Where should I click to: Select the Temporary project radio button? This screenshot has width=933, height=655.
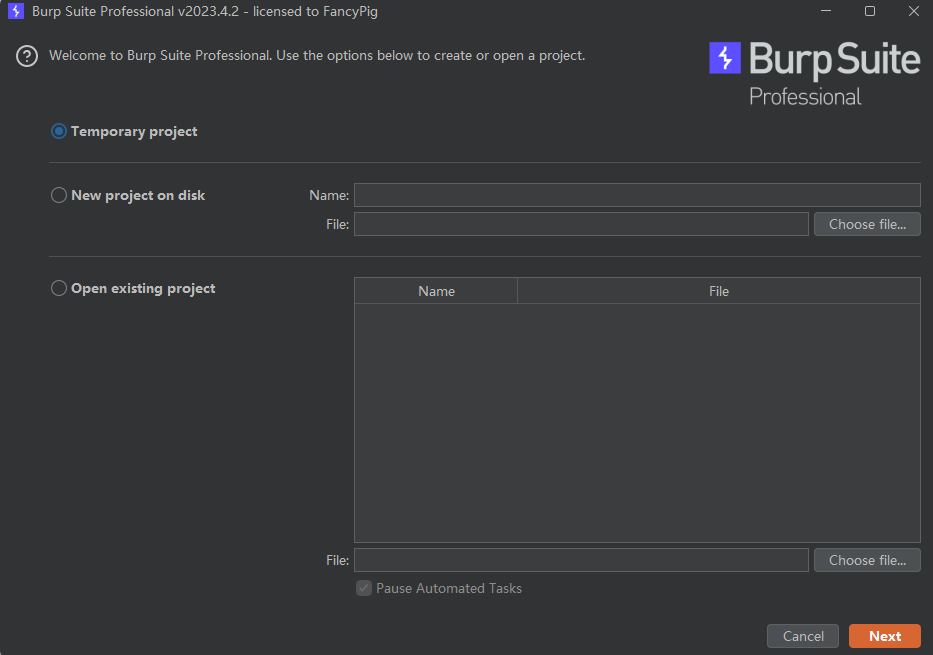click(58, 131)
